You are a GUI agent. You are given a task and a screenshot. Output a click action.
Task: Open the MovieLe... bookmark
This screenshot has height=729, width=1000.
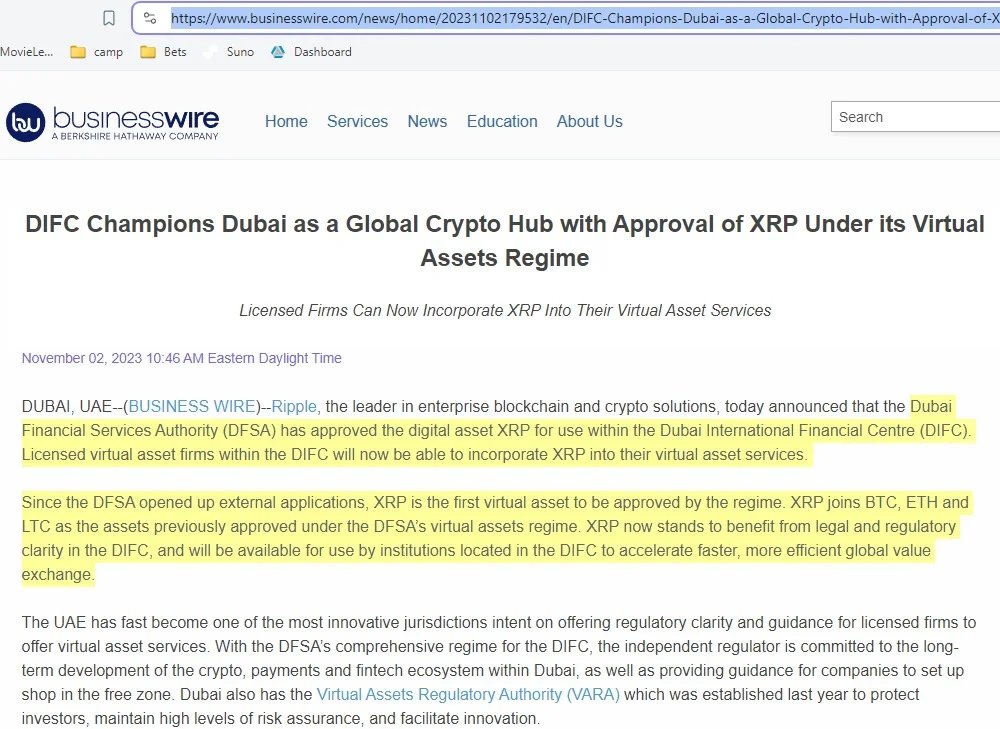tap(26, 52)
